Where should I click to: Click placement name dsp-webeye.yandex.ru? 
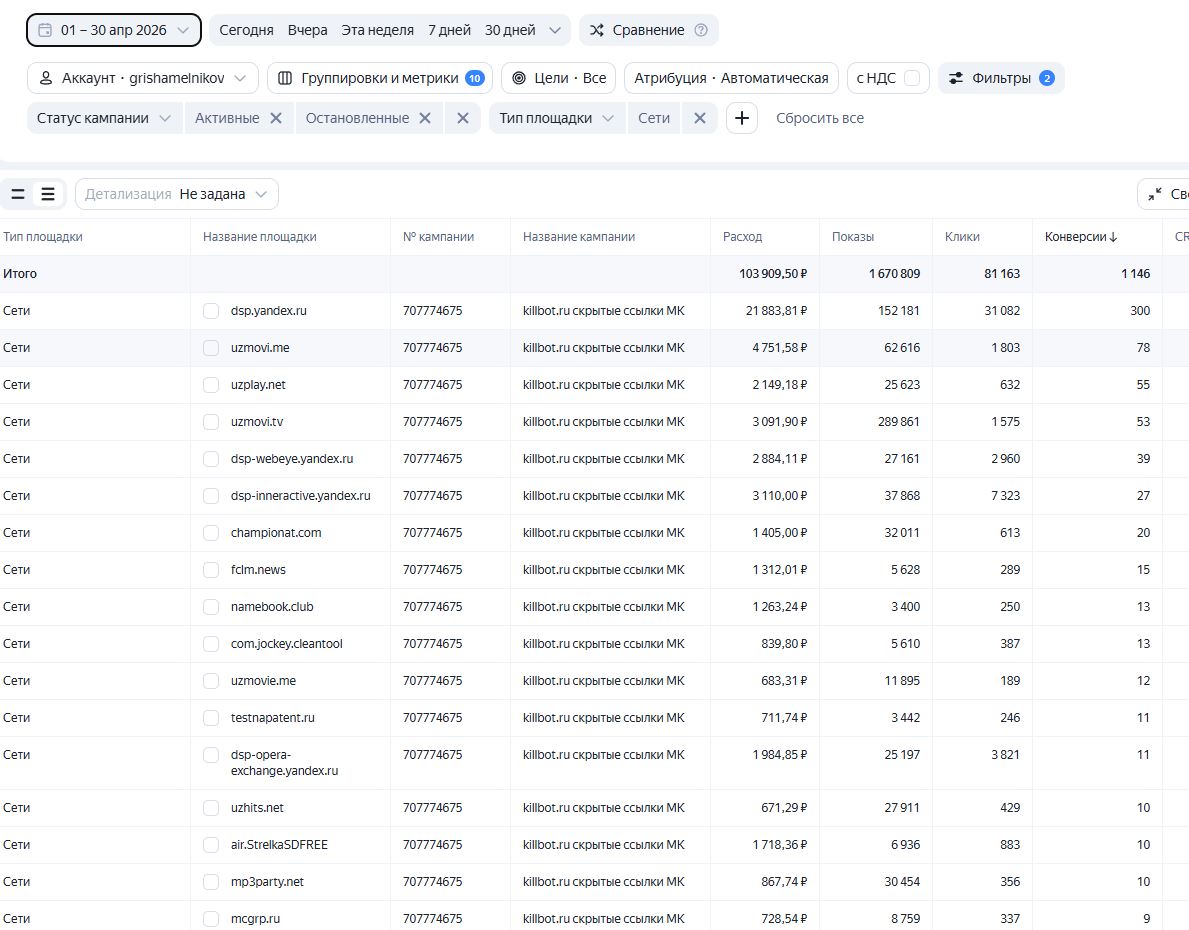292,459
